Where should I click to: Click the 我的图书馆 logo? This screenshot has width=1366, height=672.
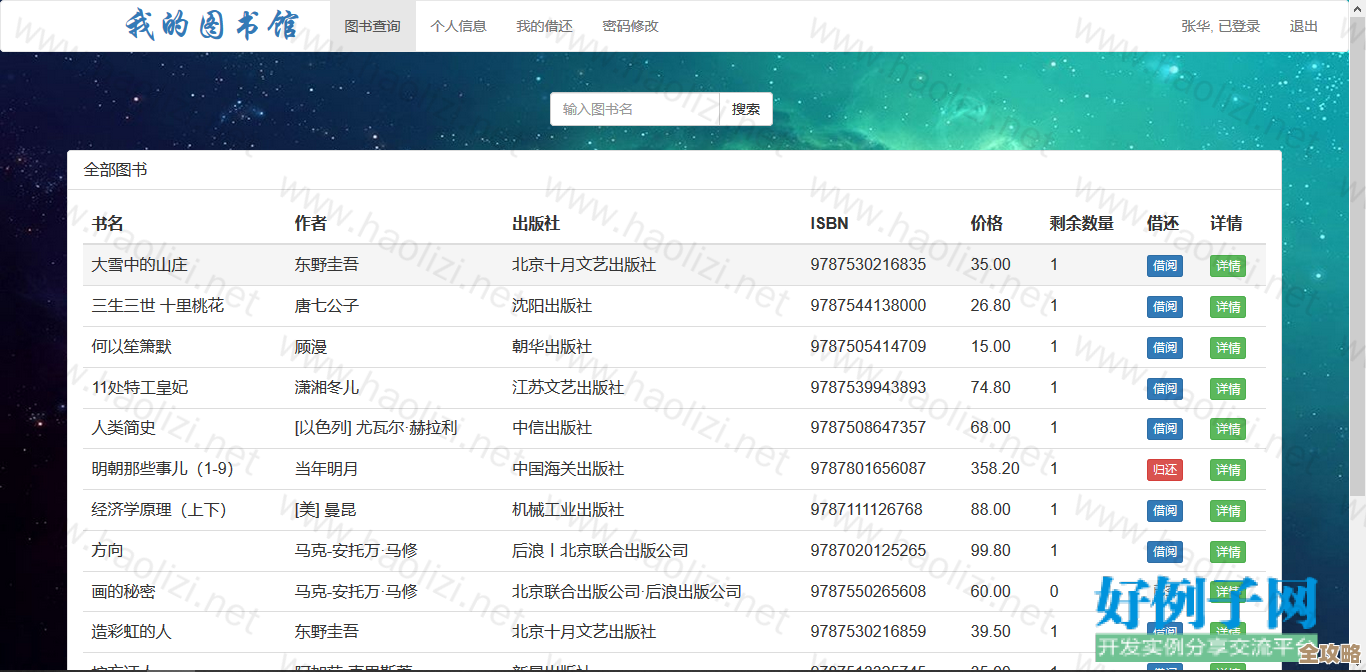click(x=212, y=26)
